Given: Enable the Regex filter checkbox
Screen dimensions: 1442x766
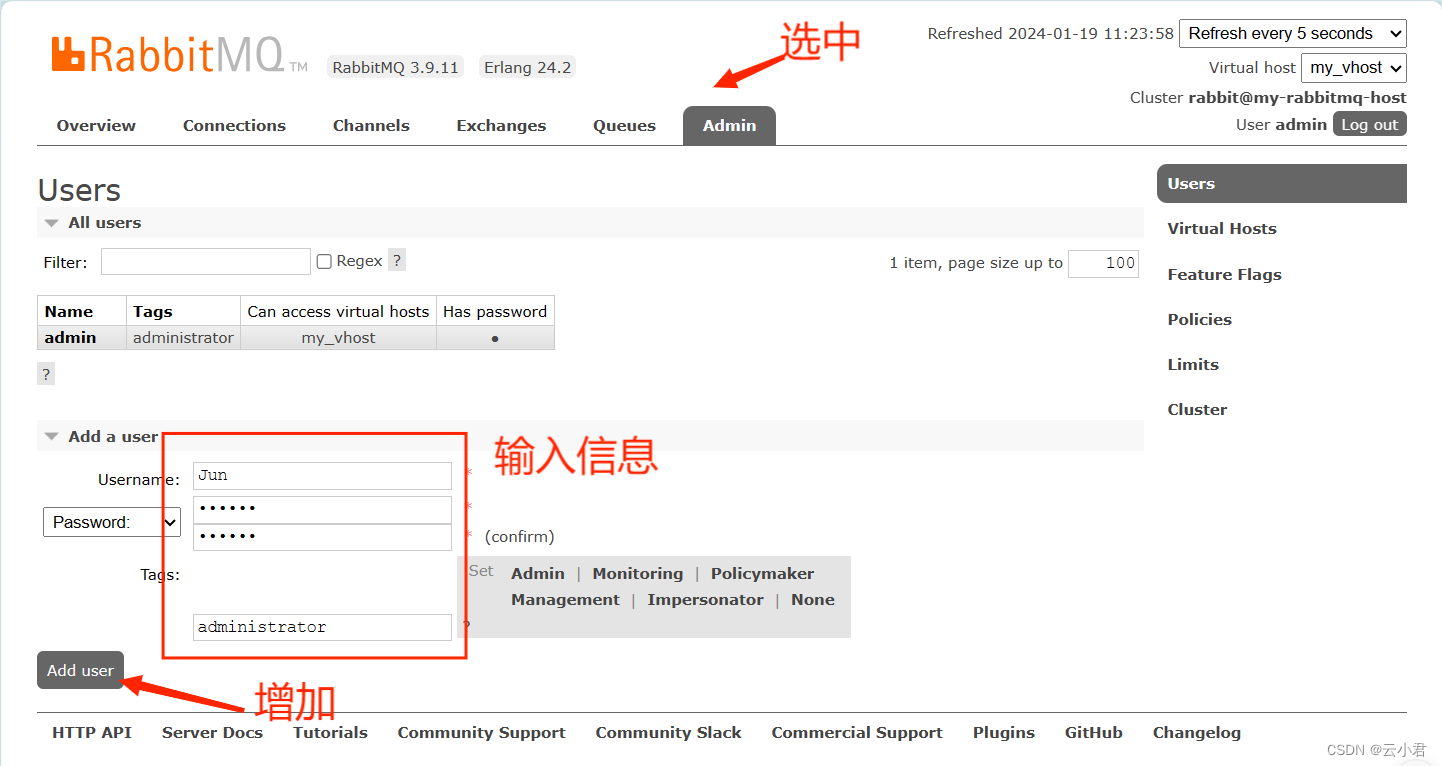Looking at the screenshot, I should point(324,261).
